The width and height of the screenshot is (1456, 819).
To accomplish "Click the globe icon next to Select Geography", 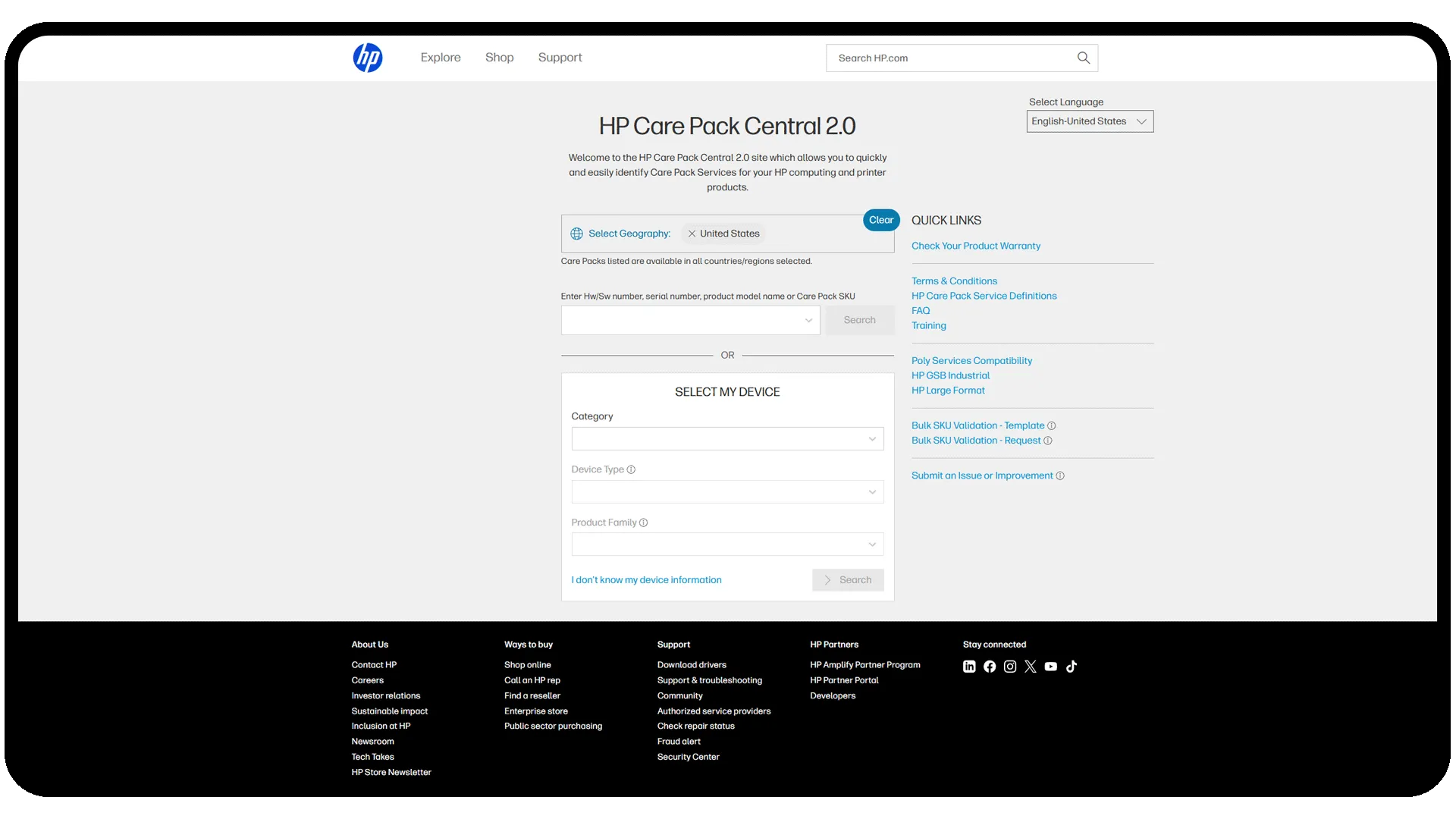I will pyautogui.click(x=576, y=234).
